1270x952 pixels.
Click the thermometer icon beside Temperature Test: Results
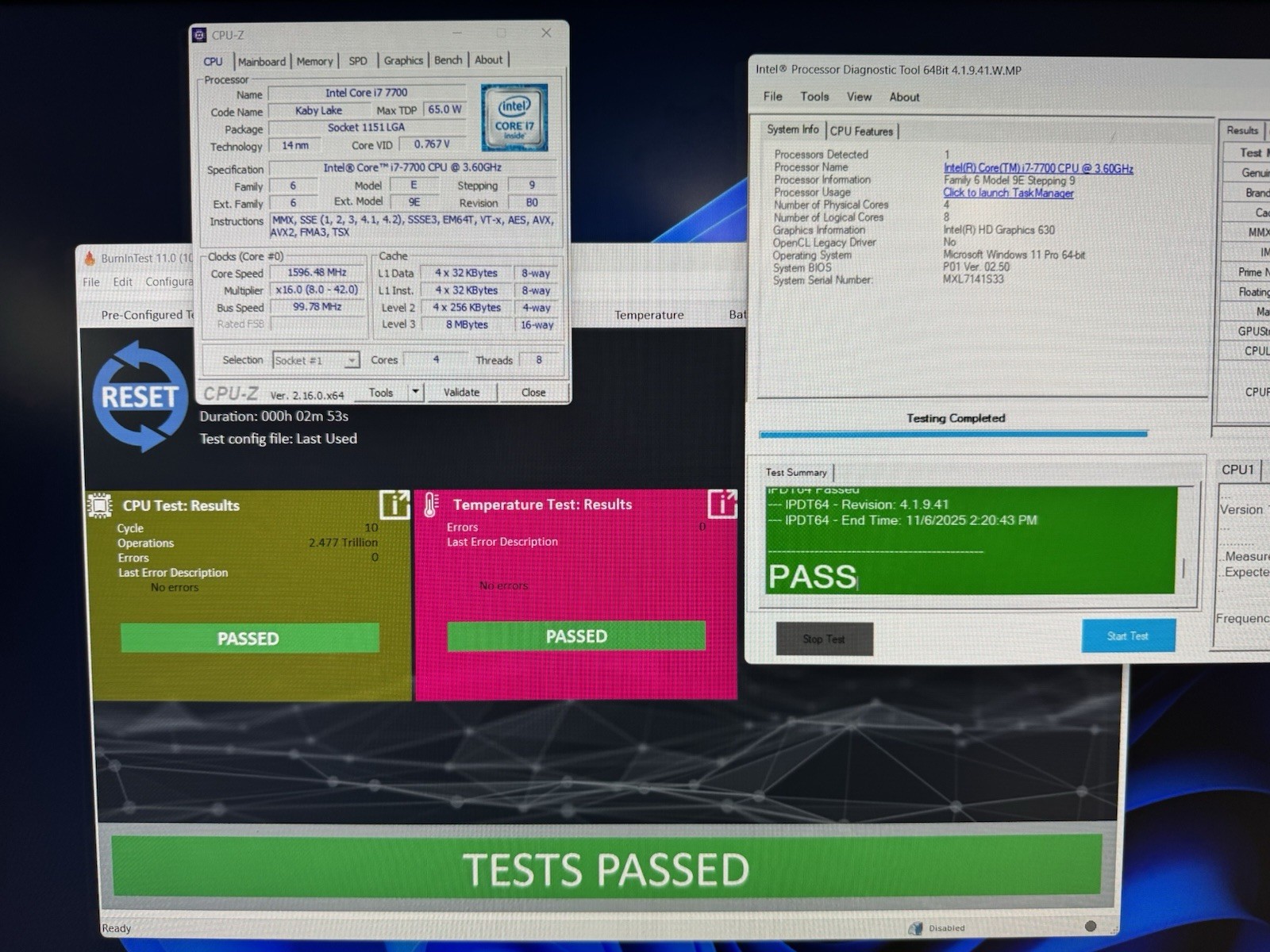pyautogui.click(x=431, y=505)
